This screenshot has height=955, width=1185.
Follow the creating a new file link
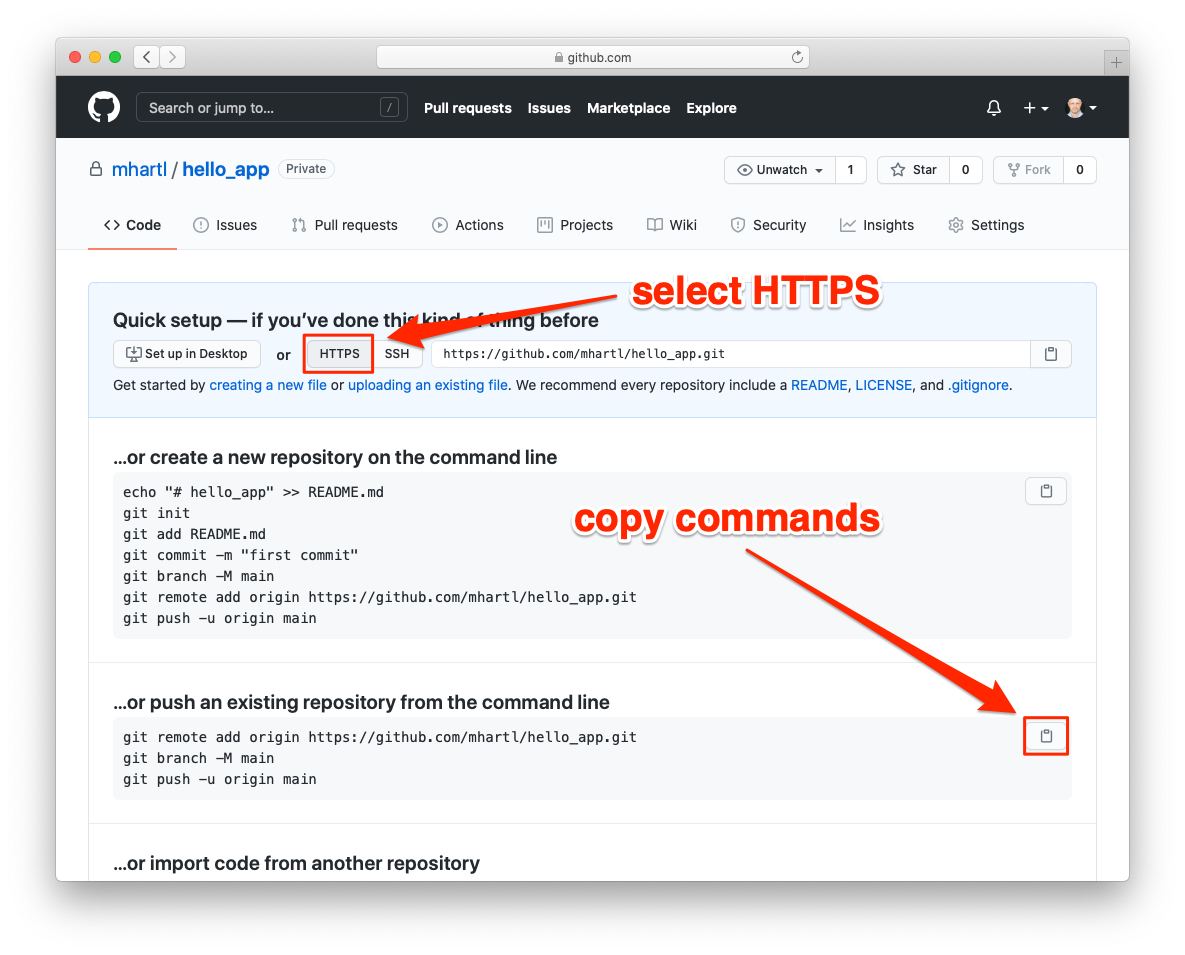267,385
